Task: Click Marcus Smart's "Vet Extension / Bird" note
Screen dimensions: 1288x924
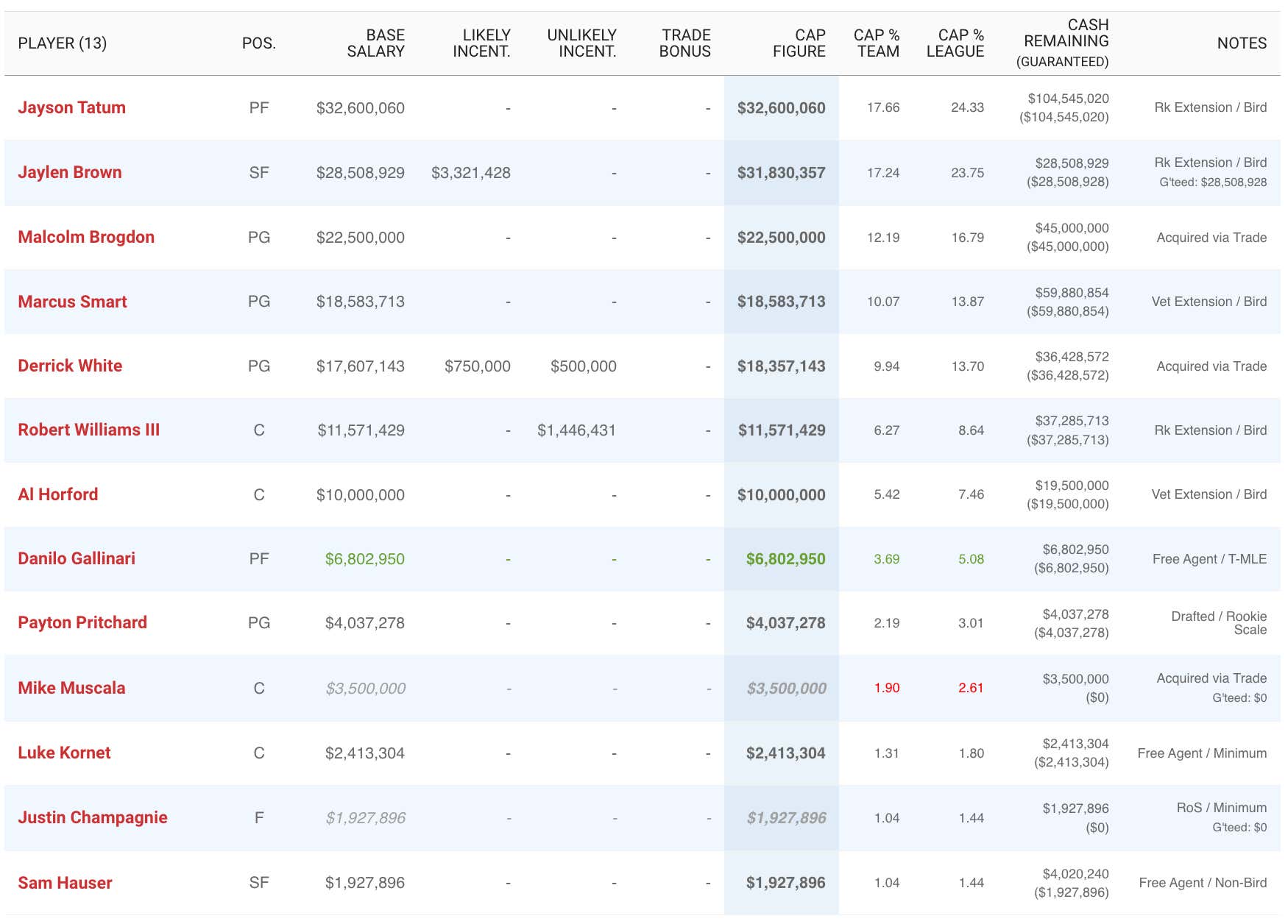Action: 1209,302
